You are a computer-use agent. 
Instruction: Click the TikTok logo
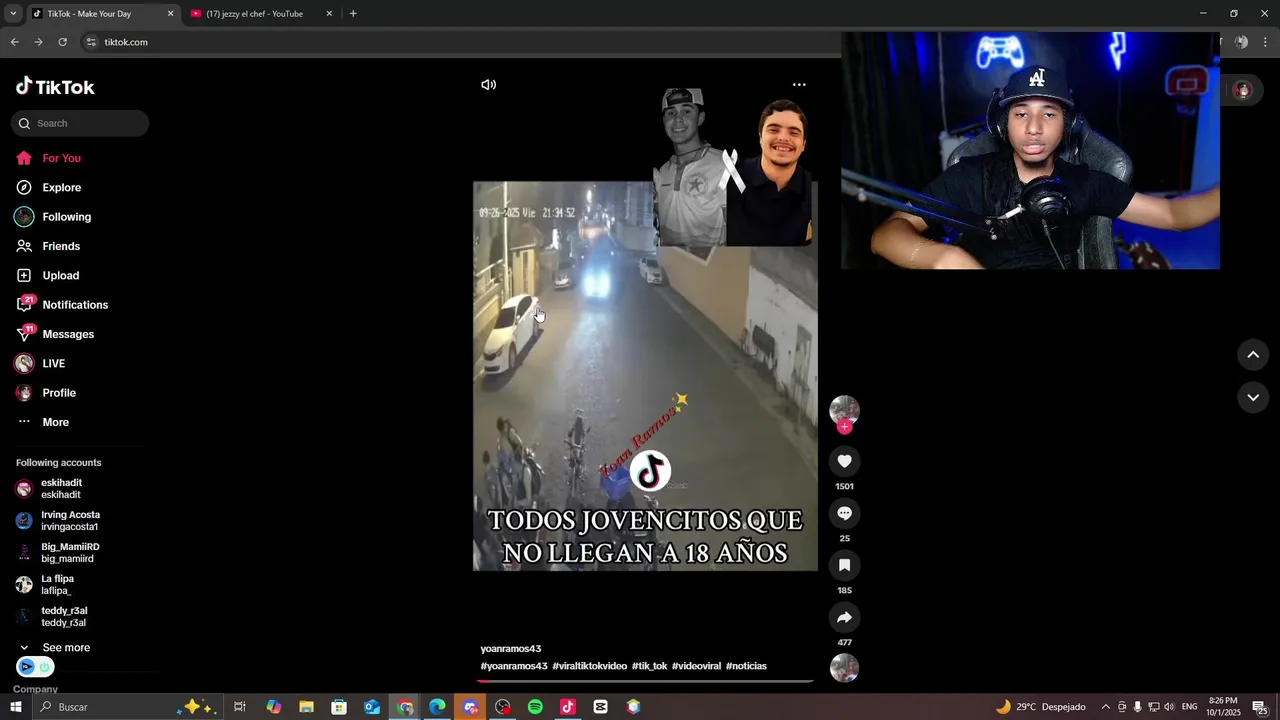(55, 87)
